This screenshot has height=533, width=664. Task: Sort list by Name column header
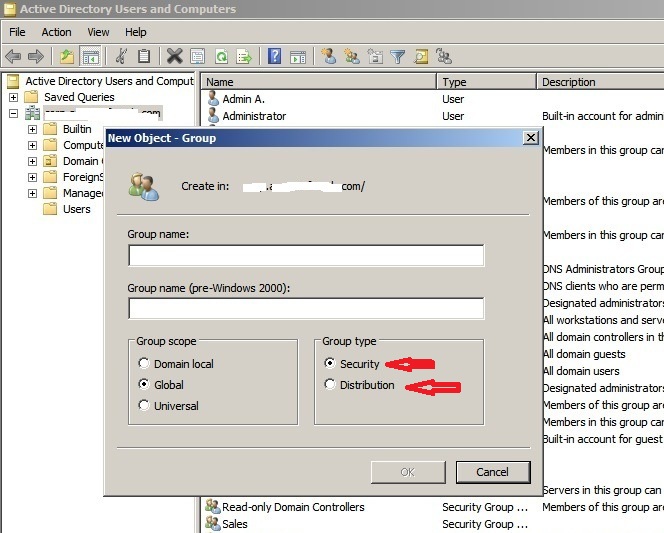(x=319, y=82)
